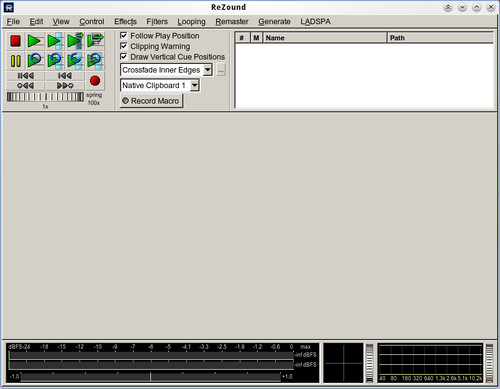
Task: Open the Looping menu
Action: (x=191, y=22)
